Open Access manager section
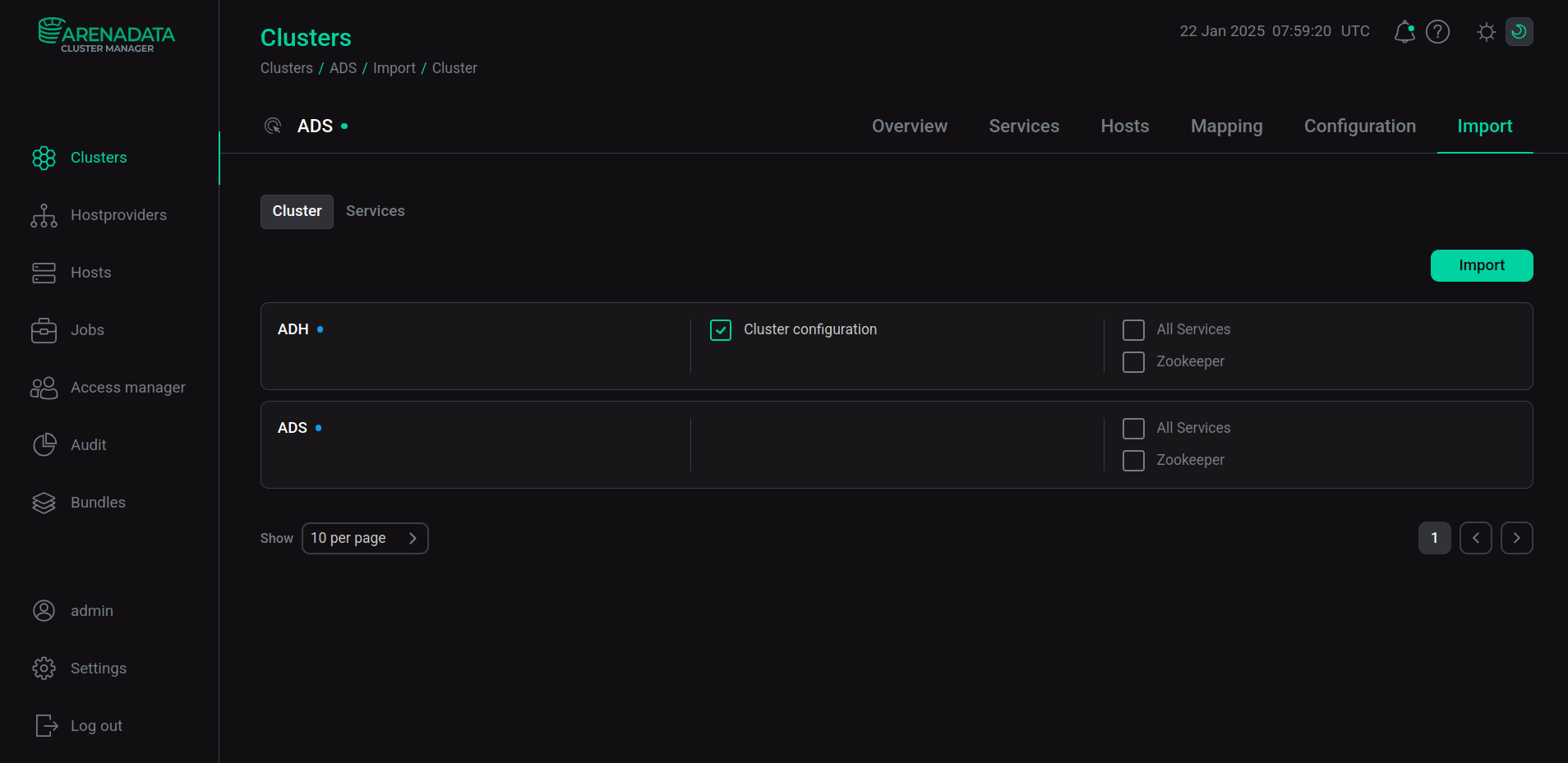 pos(109,388)
